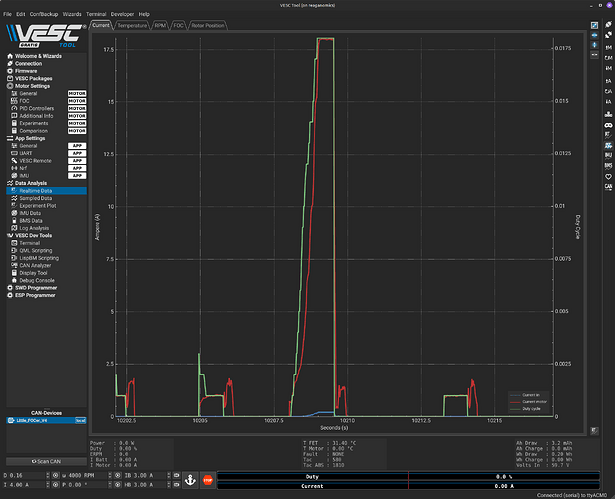
Task: Read motor configuration (down-arrow M icon)
Action: pyautogui.click(x=608, y=47)
